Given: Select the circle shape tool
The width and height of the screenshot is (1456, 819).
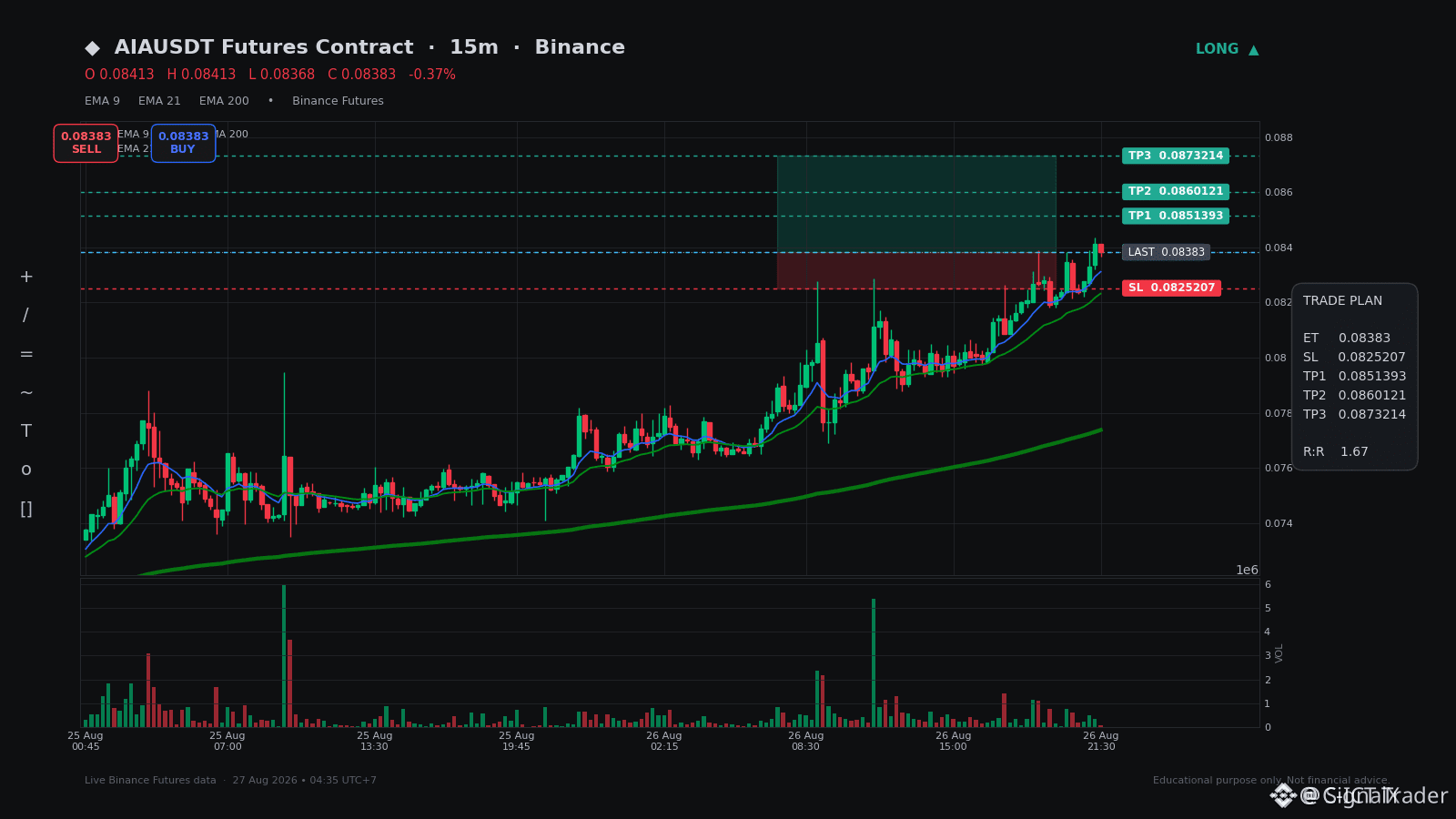Looking at the screenshot, I should (x=26, y=470).
